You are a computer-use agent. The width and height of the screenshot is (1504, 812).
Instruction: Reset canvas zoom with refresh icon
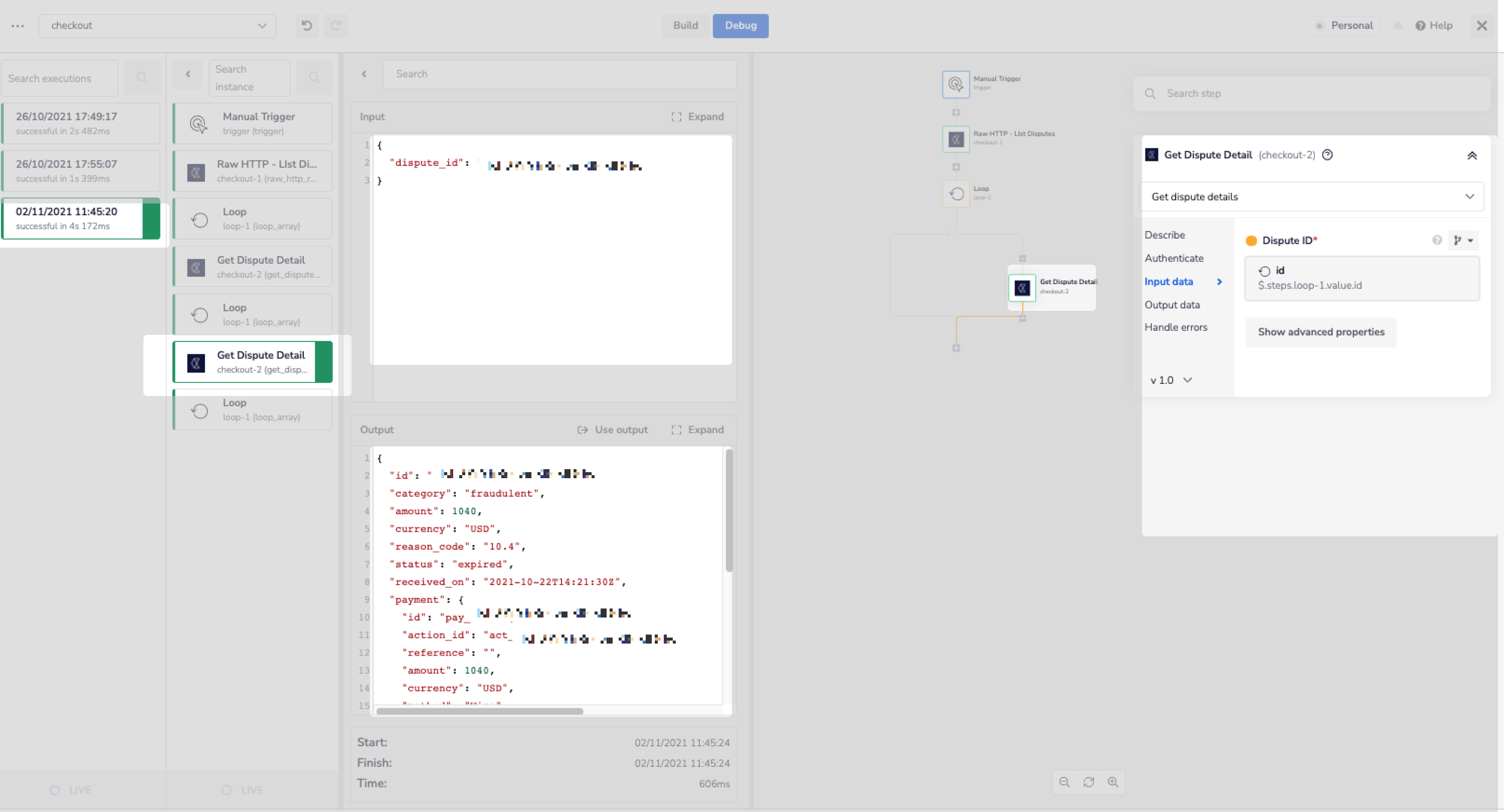[x=1088, y=781]
